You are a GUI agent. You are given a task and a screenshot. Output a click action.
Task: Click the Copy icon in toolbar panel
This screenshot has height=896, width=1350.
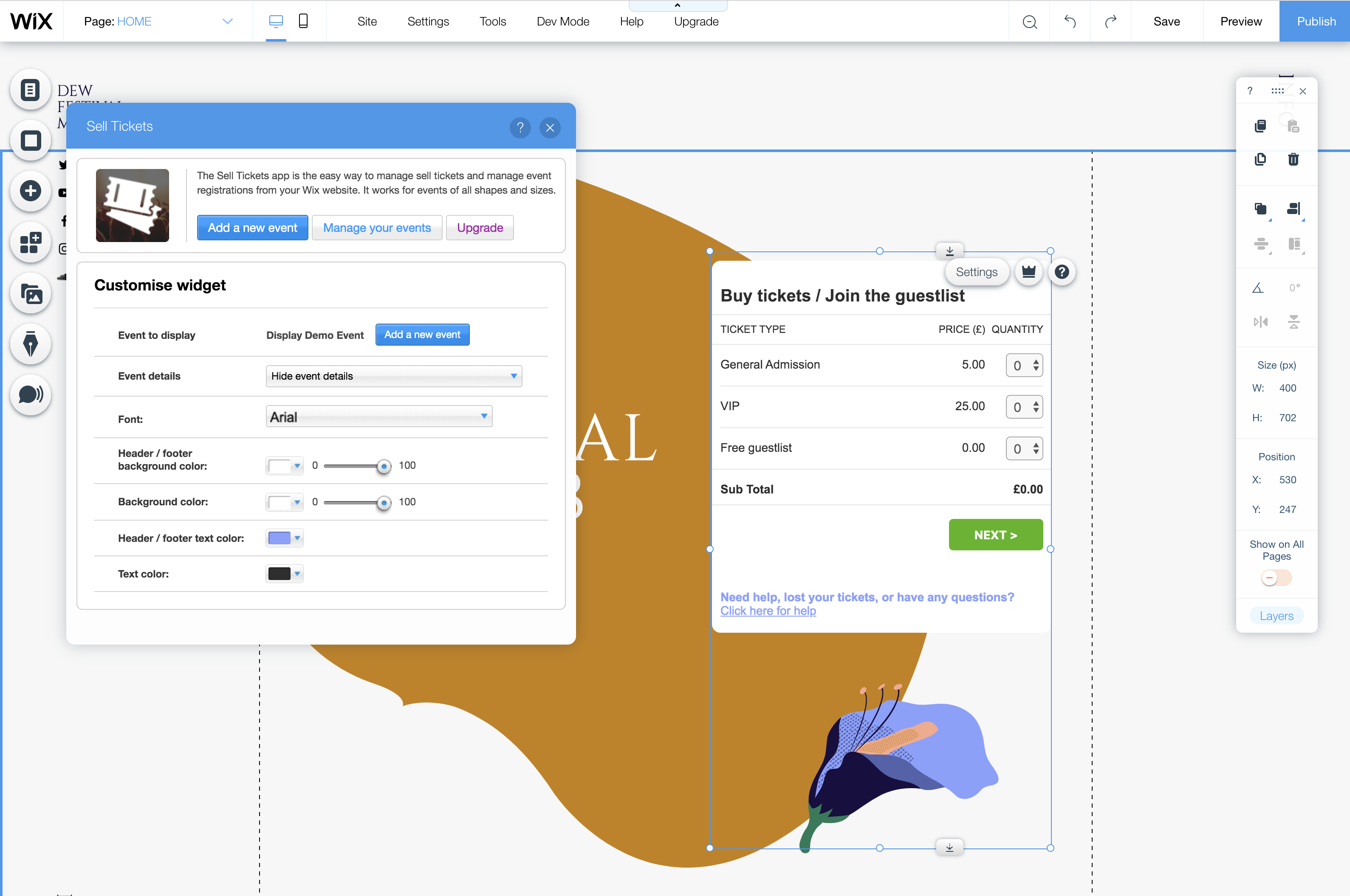click(x=1260, y=126)
